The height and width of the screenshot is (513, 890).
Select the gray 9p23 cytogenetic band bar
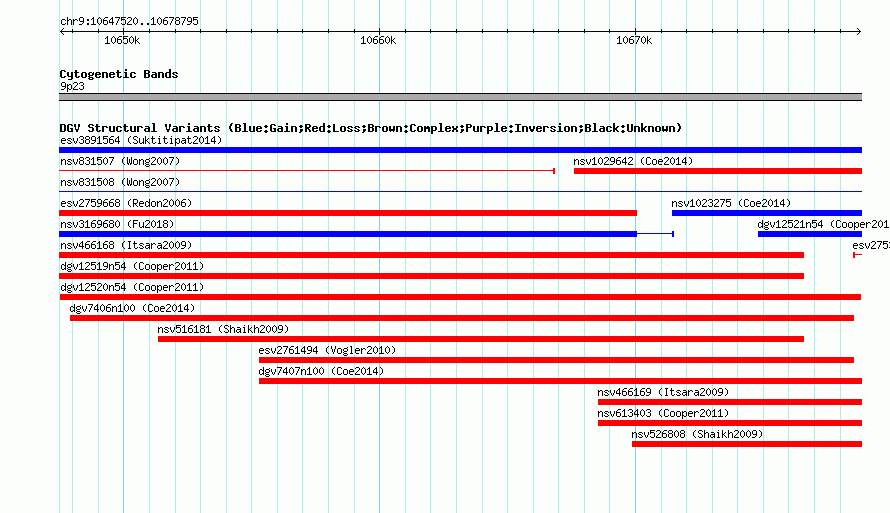coord(460,97)
